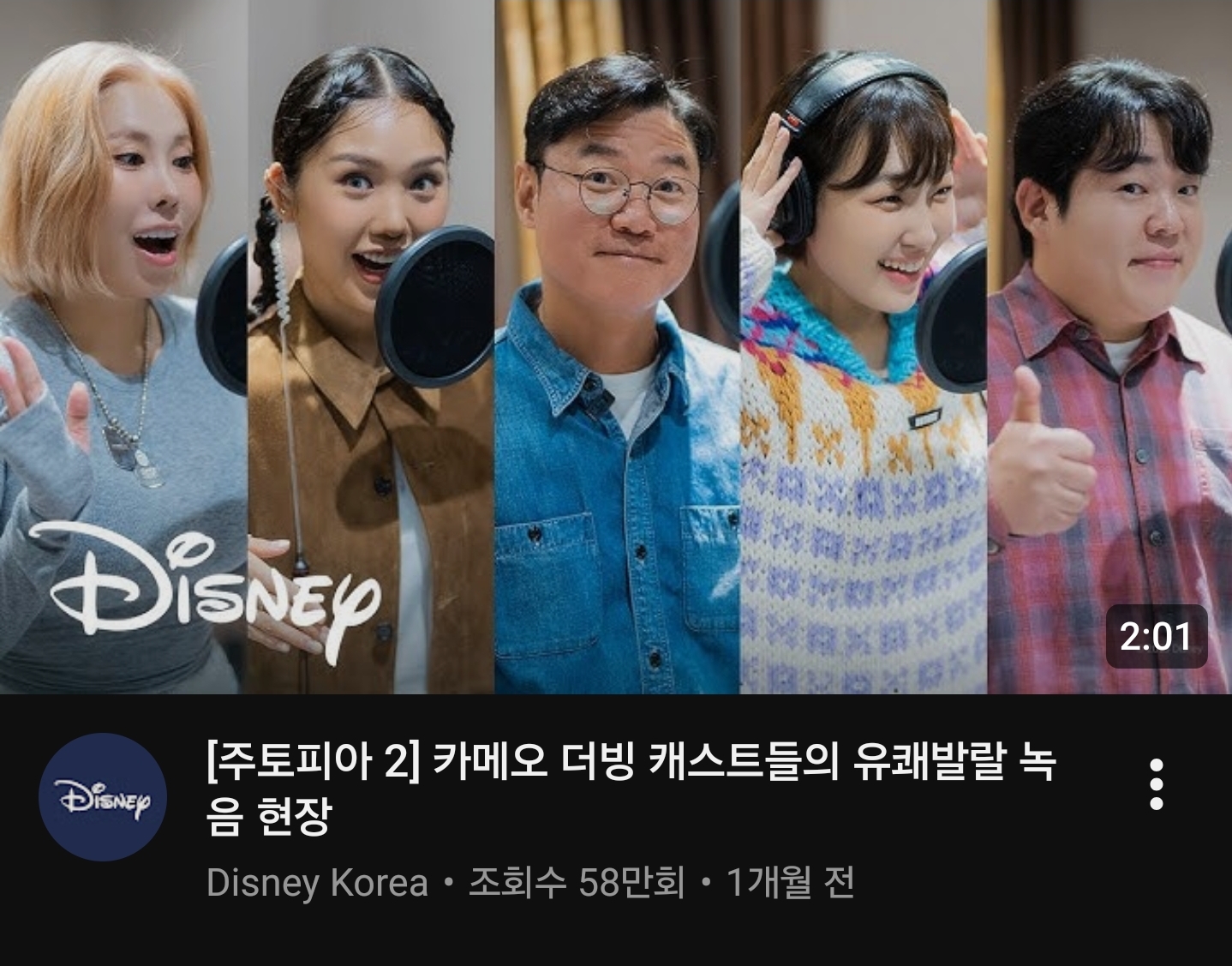
Task: Open the three-dot more options menu
Action: tap(1156, 783)
